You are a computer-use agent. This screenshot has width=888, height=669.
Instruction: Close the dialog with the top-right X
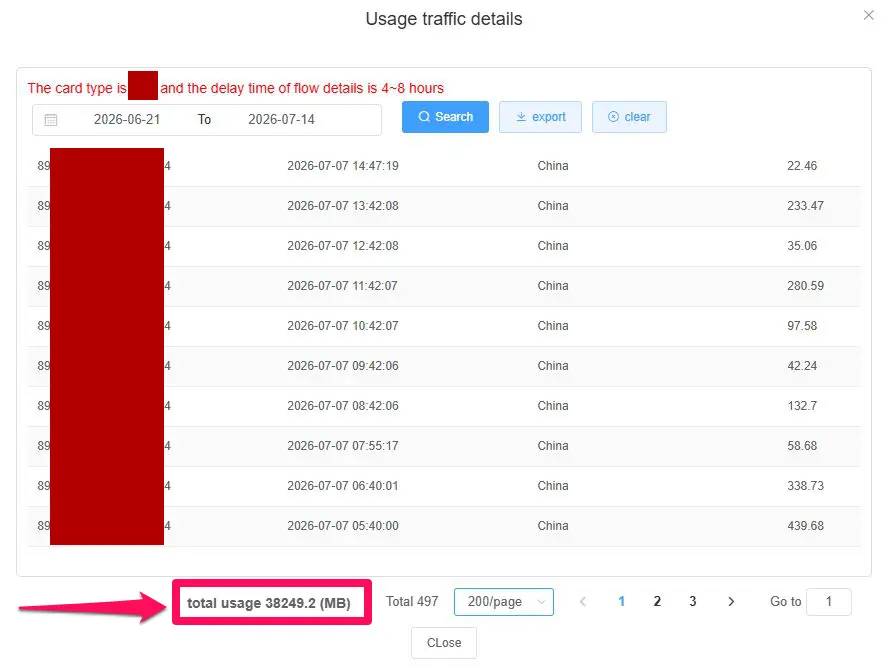[869, 15]
